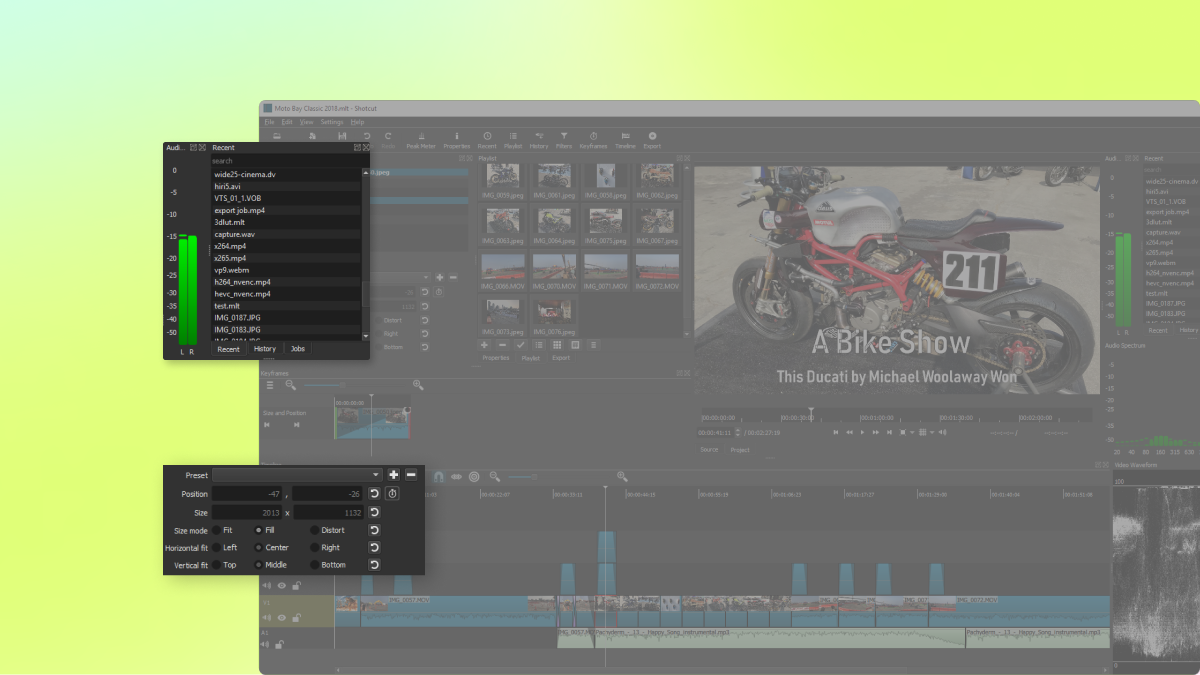Set Horizontal fit to Left
This screenshot has width=1200, height=675.
coord(225,547)
